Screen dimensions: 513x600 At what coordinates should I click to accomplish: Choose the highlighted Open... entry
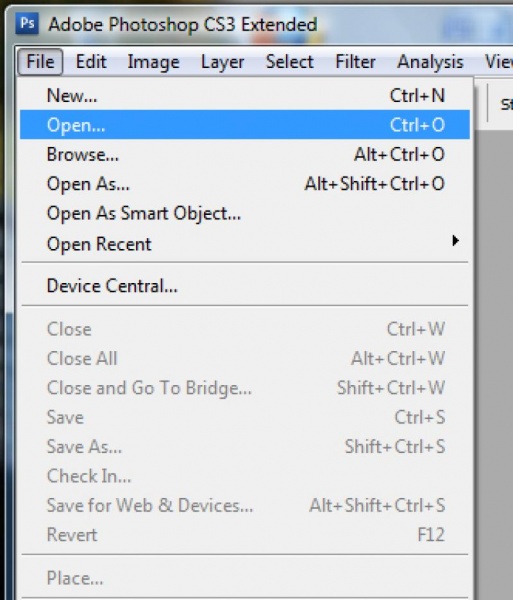245,125
